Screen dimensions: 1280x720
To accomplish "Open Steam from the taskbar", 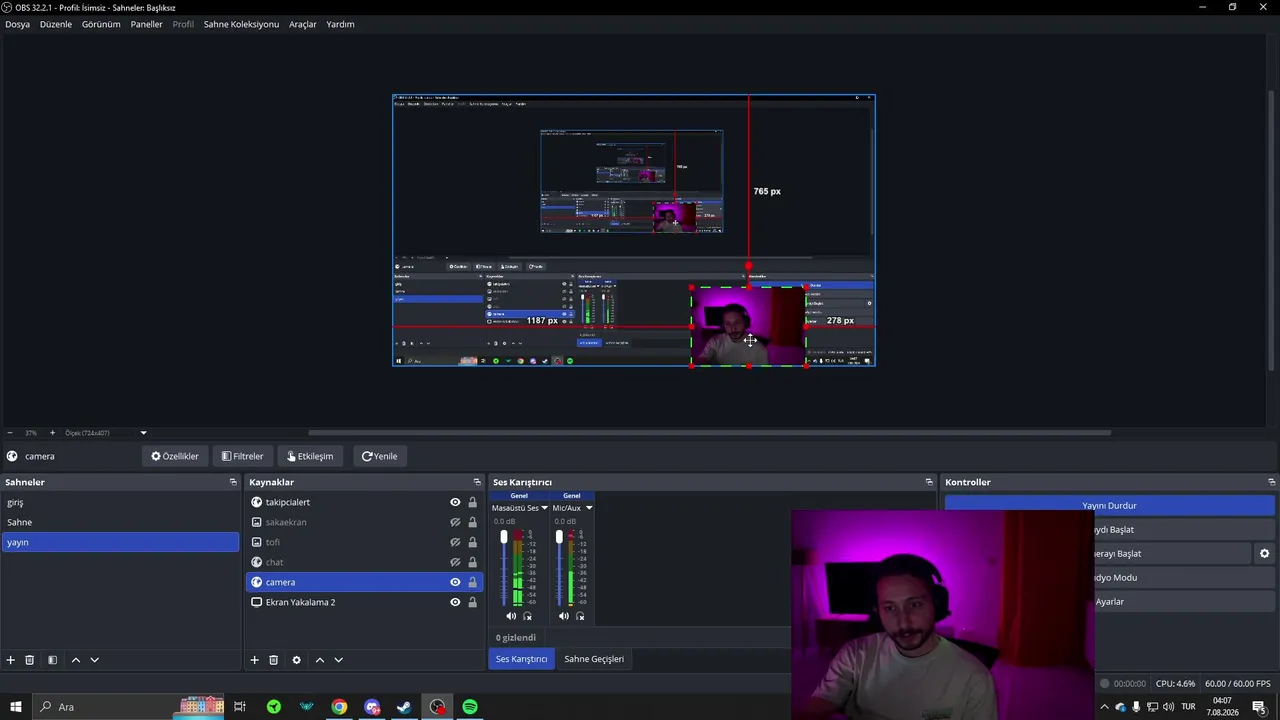I will (x=404, y=707).
